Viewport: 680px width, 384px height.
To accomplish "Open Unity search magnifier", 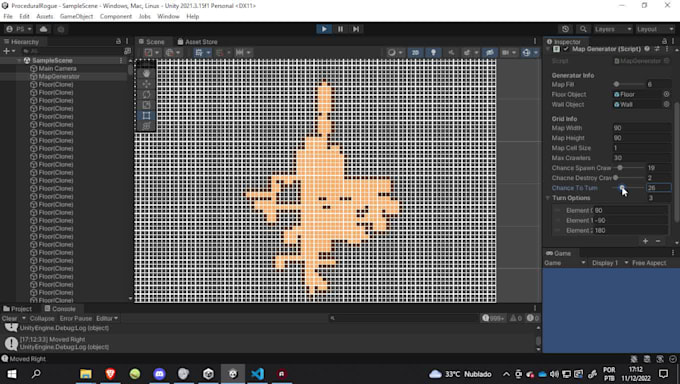I will pyautogui.click(x=583, y=29).
